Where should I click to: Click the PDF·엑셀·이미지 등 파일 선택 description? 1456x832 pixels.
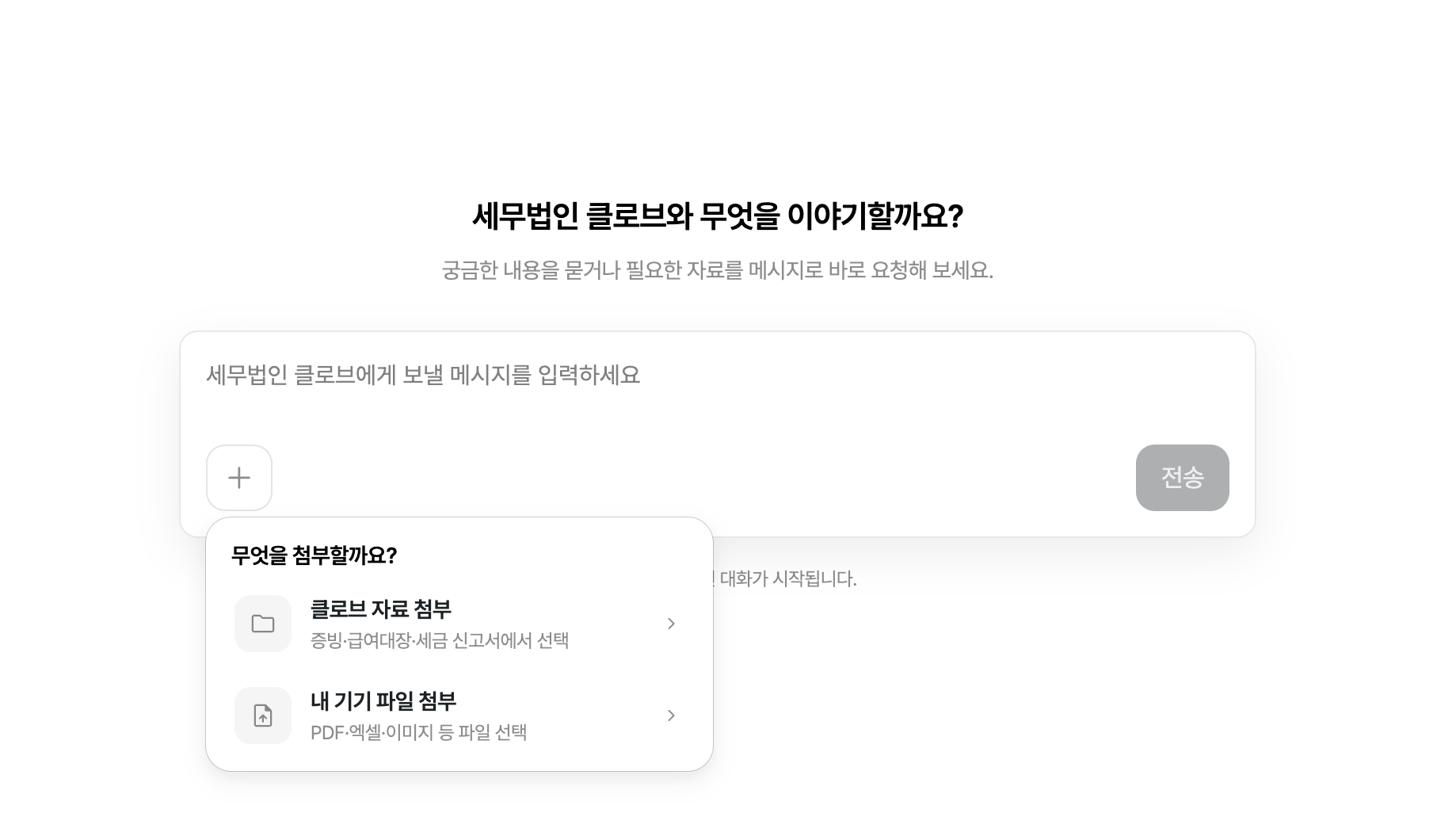[418, 732]
